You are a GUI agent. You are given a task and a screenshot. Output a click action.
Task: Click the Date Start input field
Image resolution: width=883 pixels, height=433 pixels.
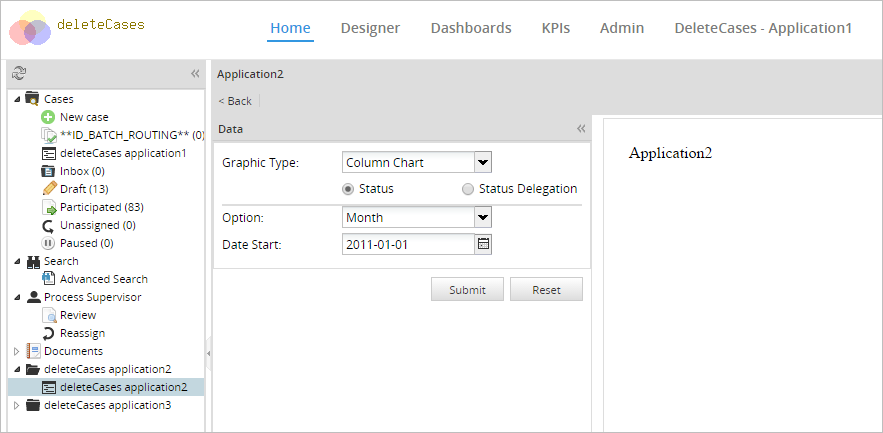[407, 243]
